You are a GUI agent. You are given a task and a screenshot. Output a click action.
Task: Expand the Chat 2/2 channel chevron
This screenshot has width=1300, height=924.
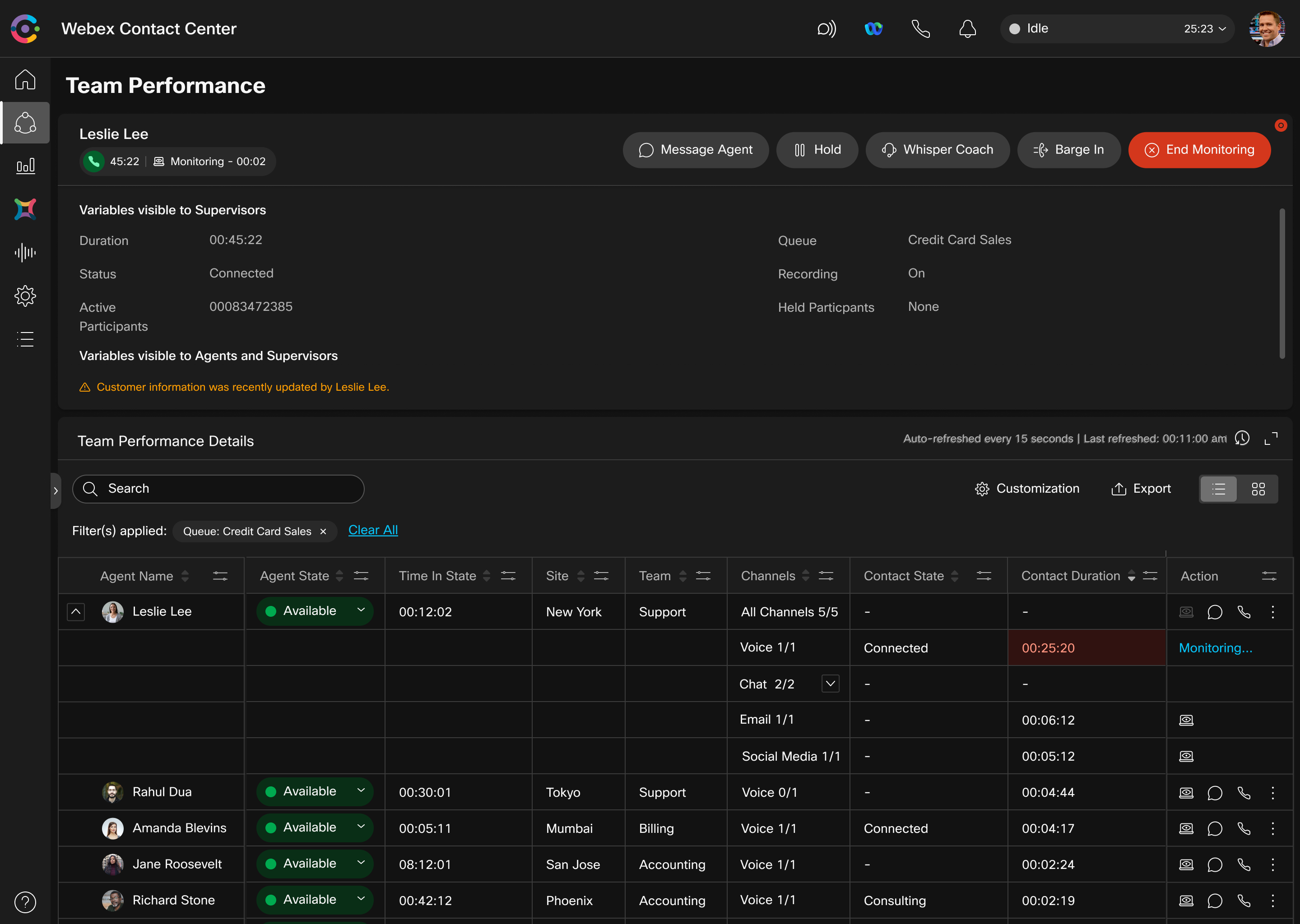tap(830, 684)
